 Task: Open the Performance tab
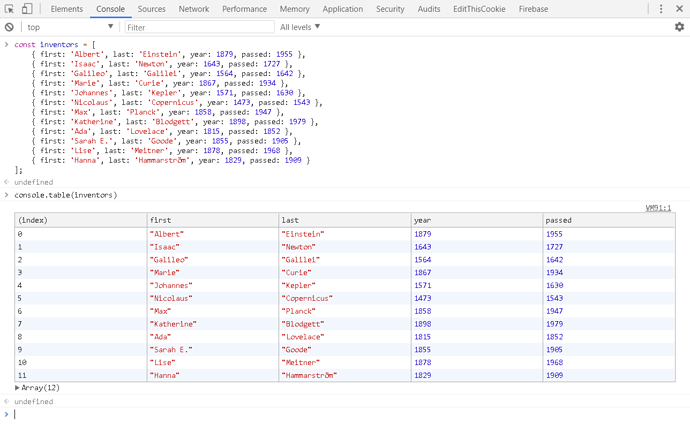pyautogui.click(x=244, y=9)
